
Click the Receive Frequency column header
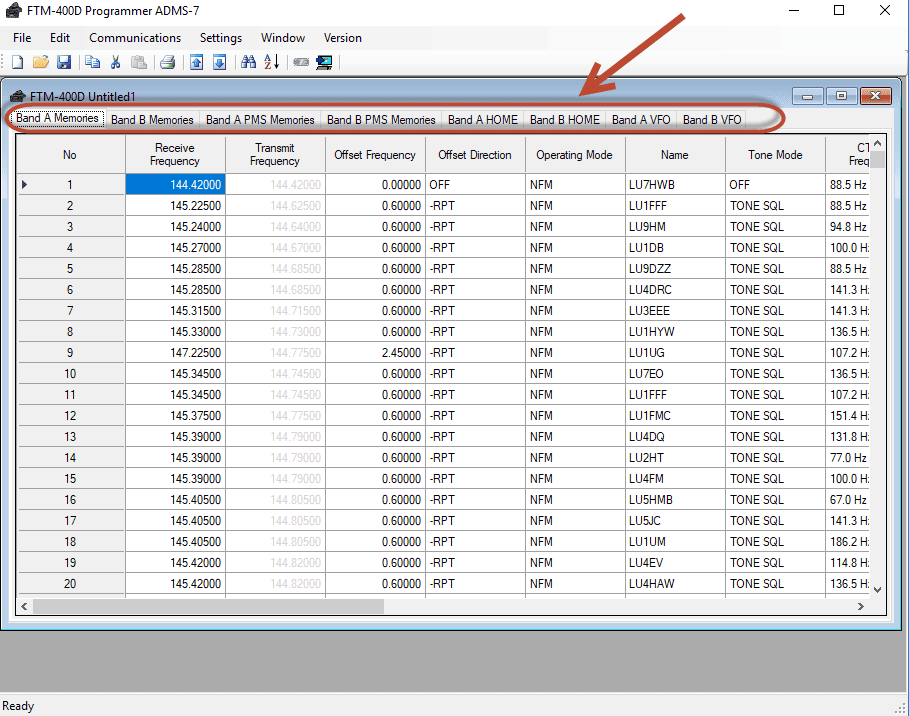(175, 155)
